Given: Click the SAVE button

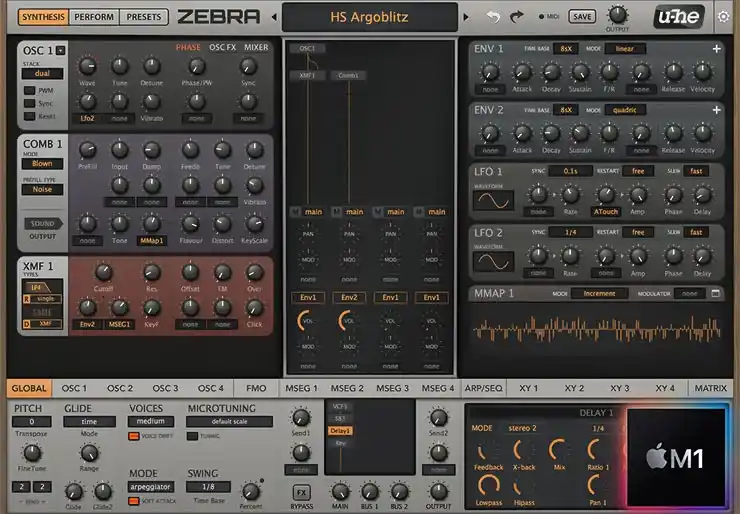Looking at the screenshot, I should [582, 17].
